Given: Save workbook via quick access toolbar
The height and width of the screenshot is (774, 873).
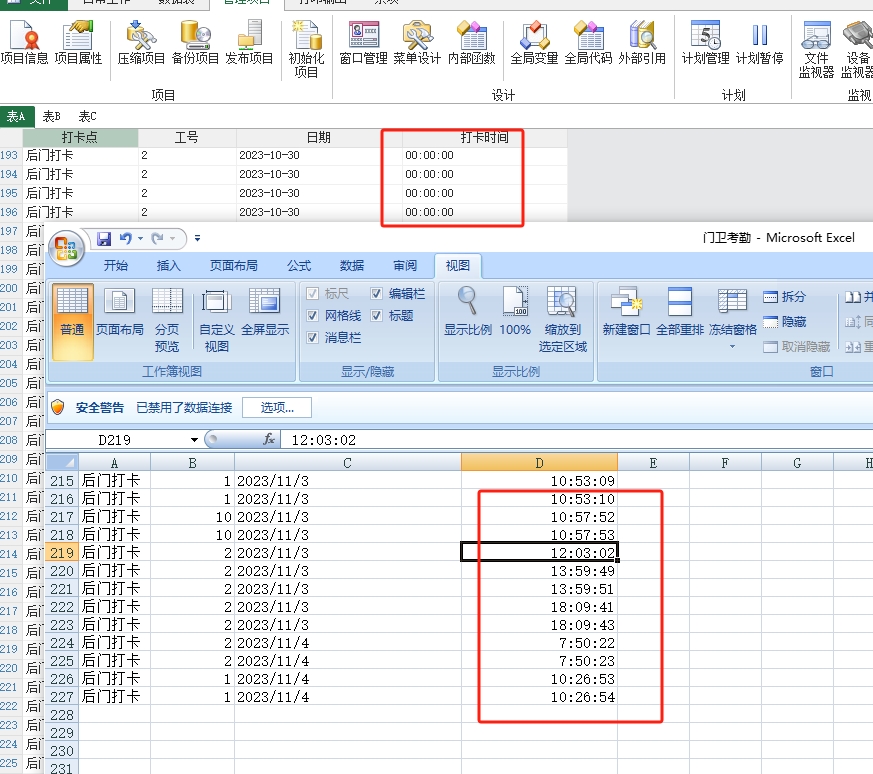Looking at the screenshot, I should [x=104, y=239].
